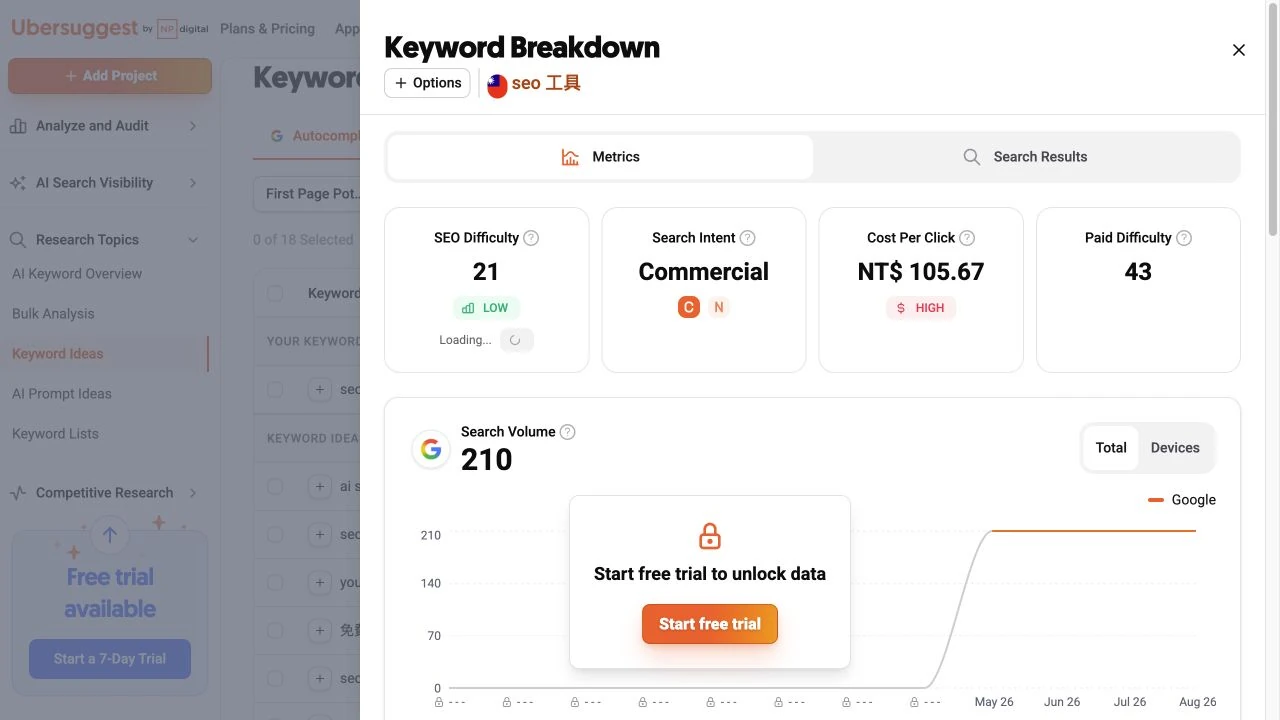Open SEO Difficulty help tooltip icon
The width and height of the screenshot is (1280, 720).
[531, 238]
